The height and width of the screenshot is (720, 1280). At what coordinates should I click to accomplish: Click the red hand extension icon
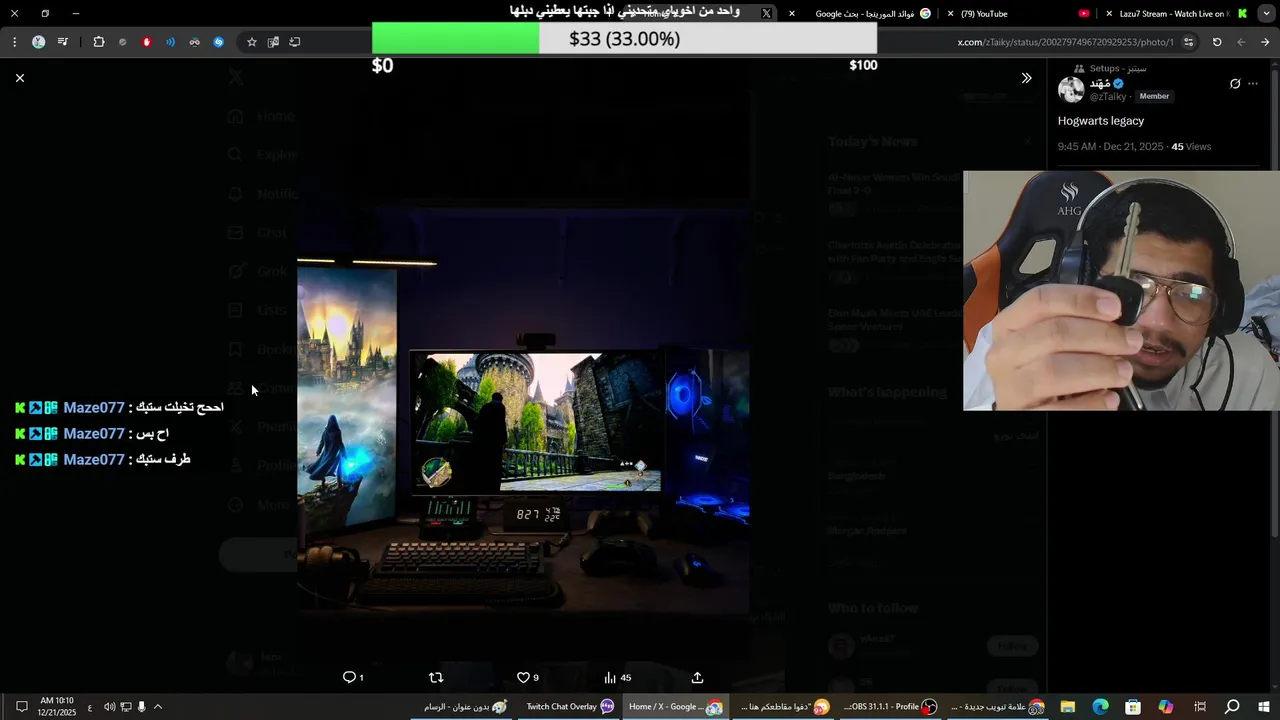click(x=147, y=42)
